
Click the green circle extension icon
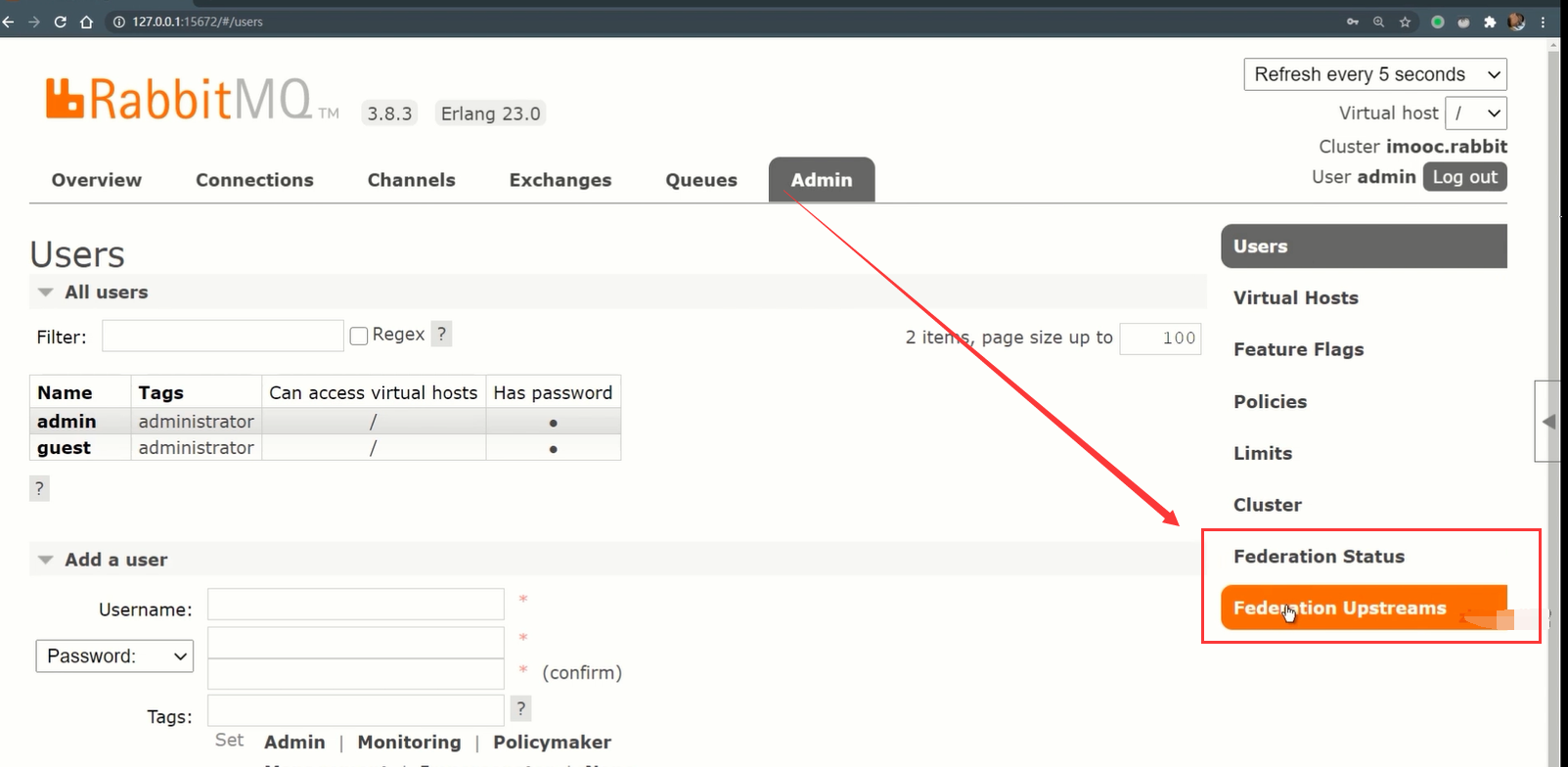pos(1438,22)
